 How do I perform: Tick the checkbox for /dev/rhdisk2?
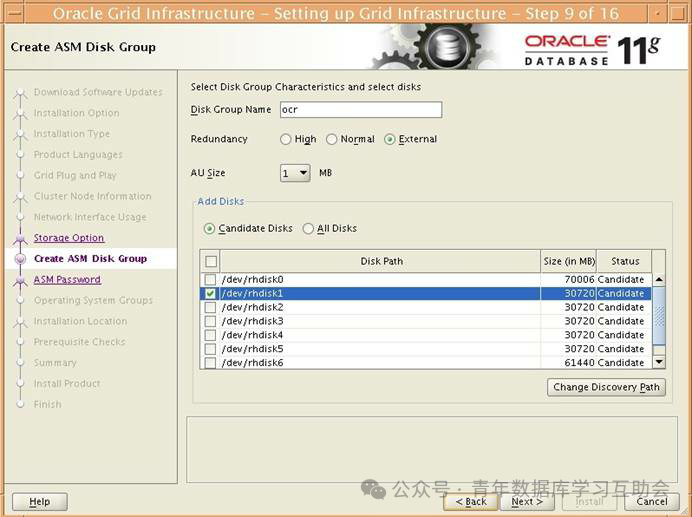pyautogui.click(x=211, y=307)
